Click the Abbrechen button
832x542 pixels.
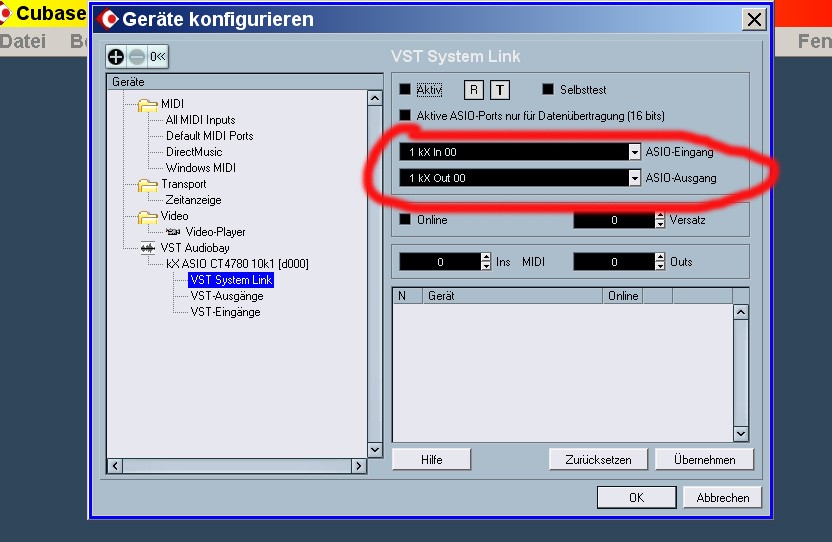(723, 497)
